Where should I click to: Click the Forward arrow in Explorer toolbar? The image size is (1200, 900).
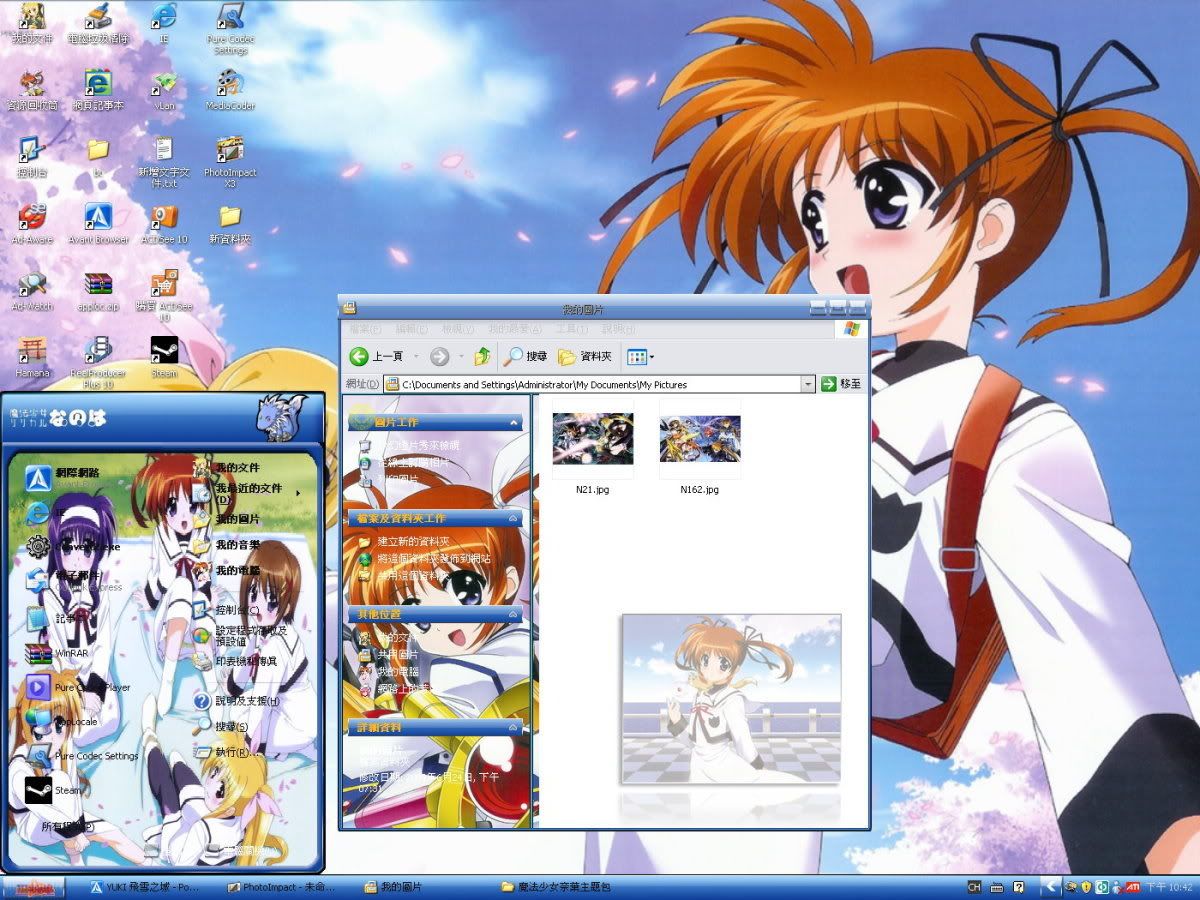click(439, 356)
